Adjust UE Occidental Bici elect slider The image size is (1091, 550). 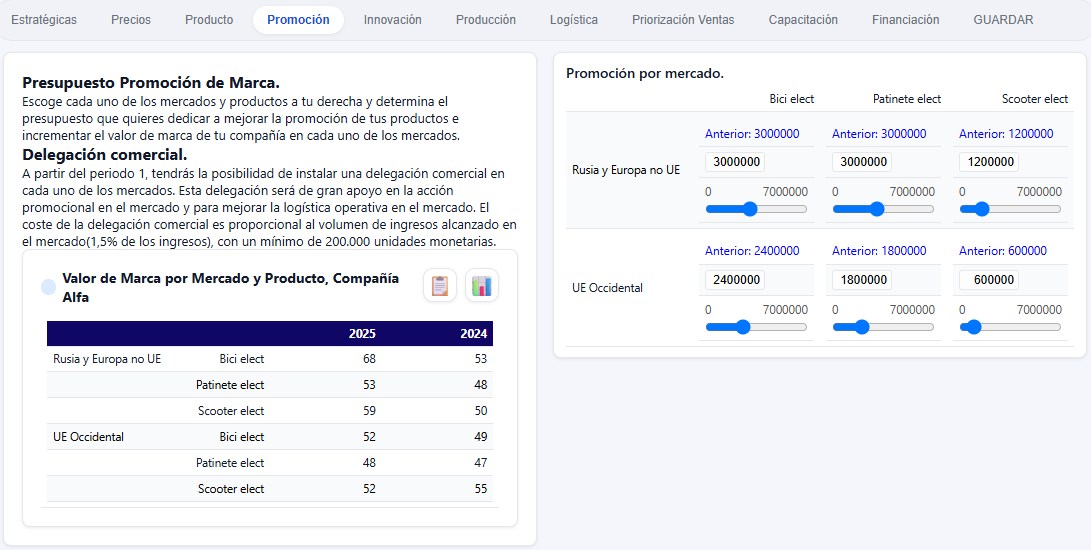(756, 327)
